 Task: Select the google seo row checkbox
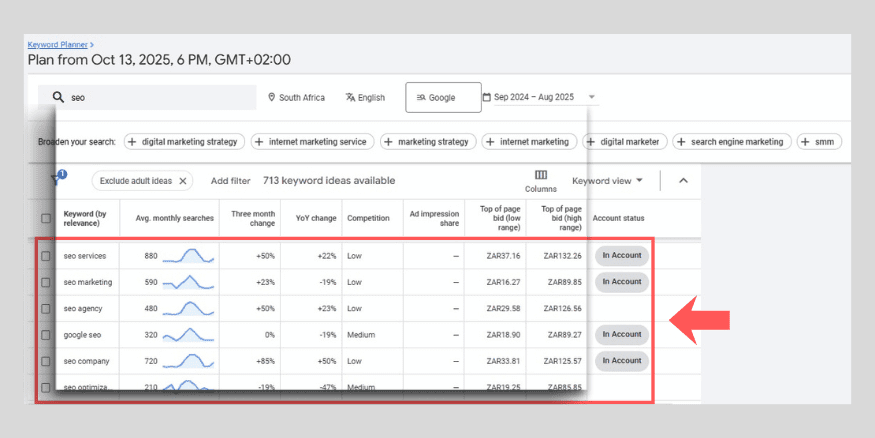pyautogui.click(x=46, y=334)
